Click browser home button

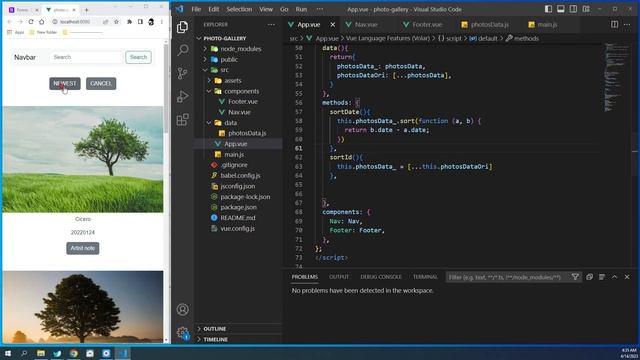(x=41, y=22)
